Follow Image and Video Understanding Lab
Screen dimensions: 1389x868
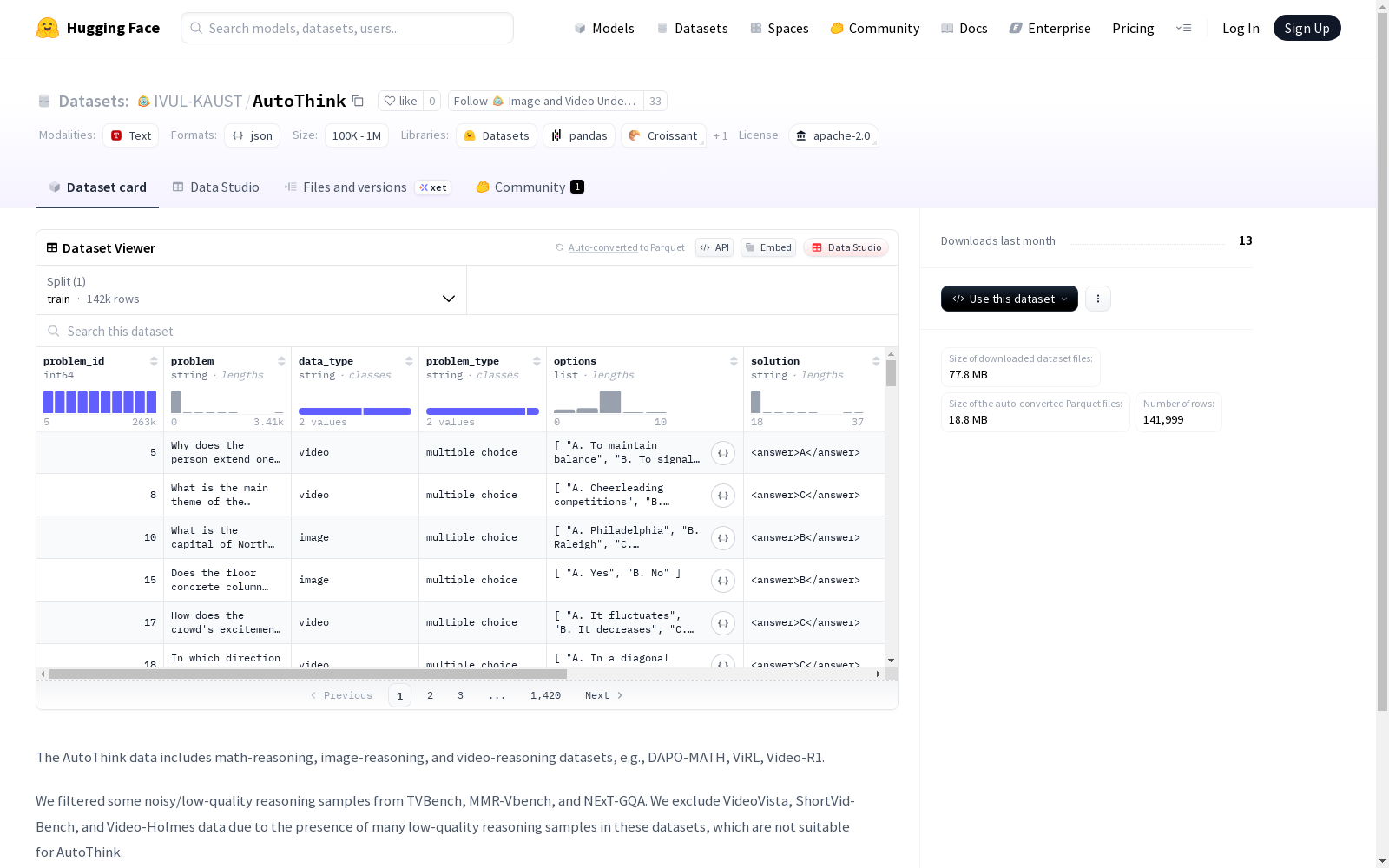coord(546,101)
